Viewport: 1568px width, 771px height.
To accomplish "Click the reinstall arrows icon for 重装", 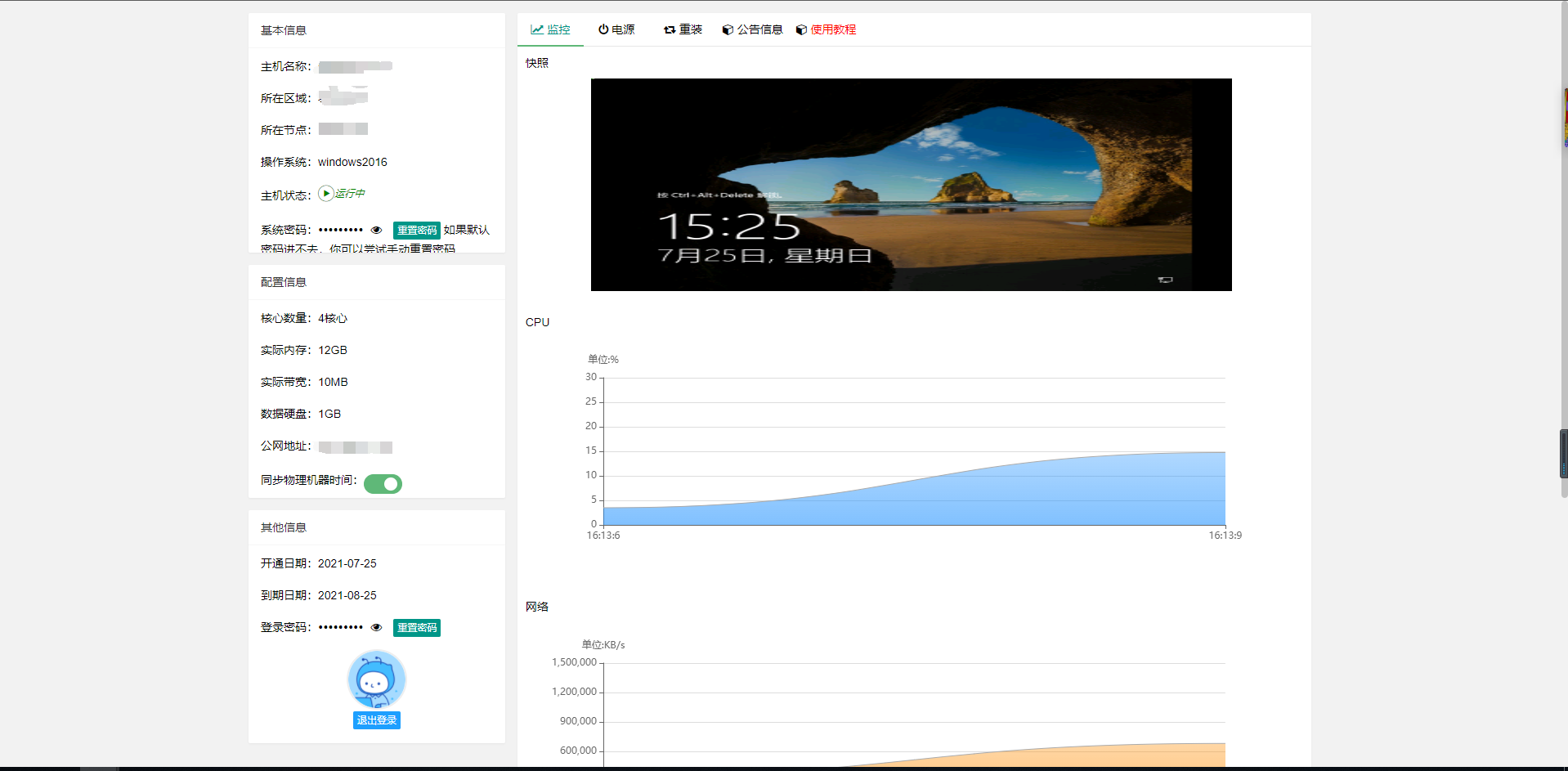I will (x=670, y=29).
